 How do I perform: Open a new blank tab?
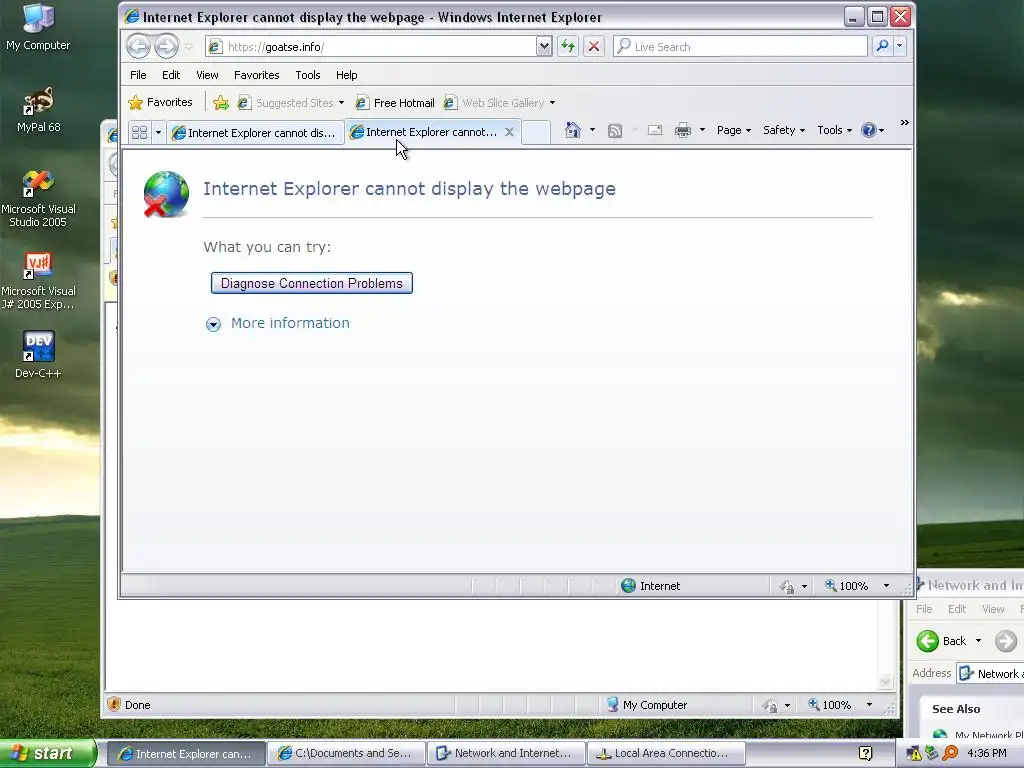(536, 132)
